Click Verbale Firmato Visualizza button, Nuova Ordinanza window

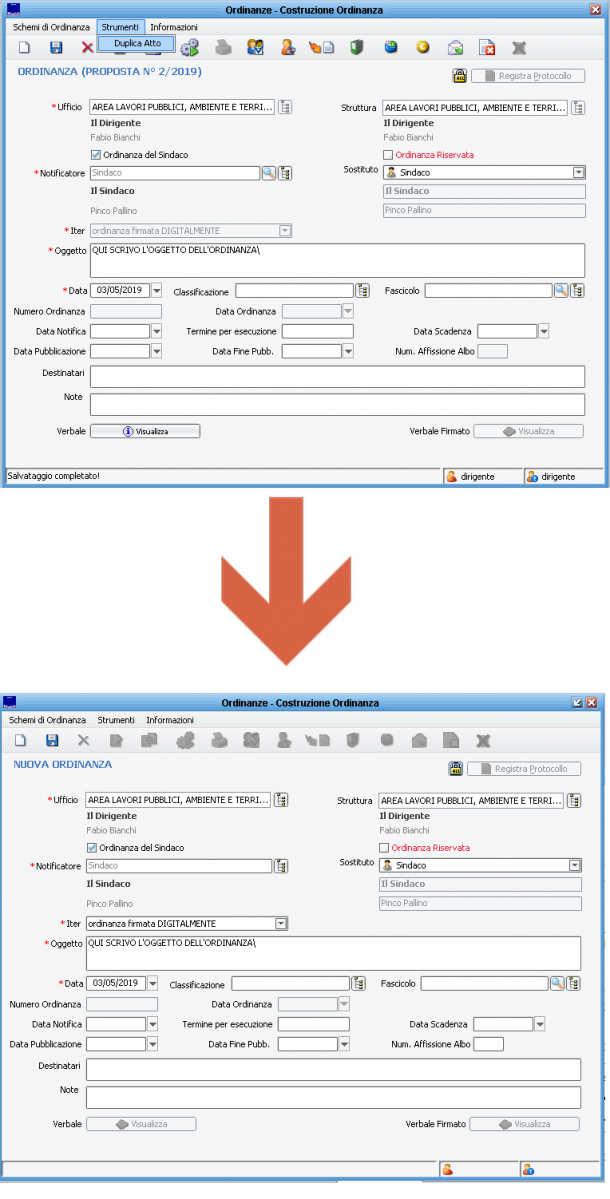[524, 1124]
